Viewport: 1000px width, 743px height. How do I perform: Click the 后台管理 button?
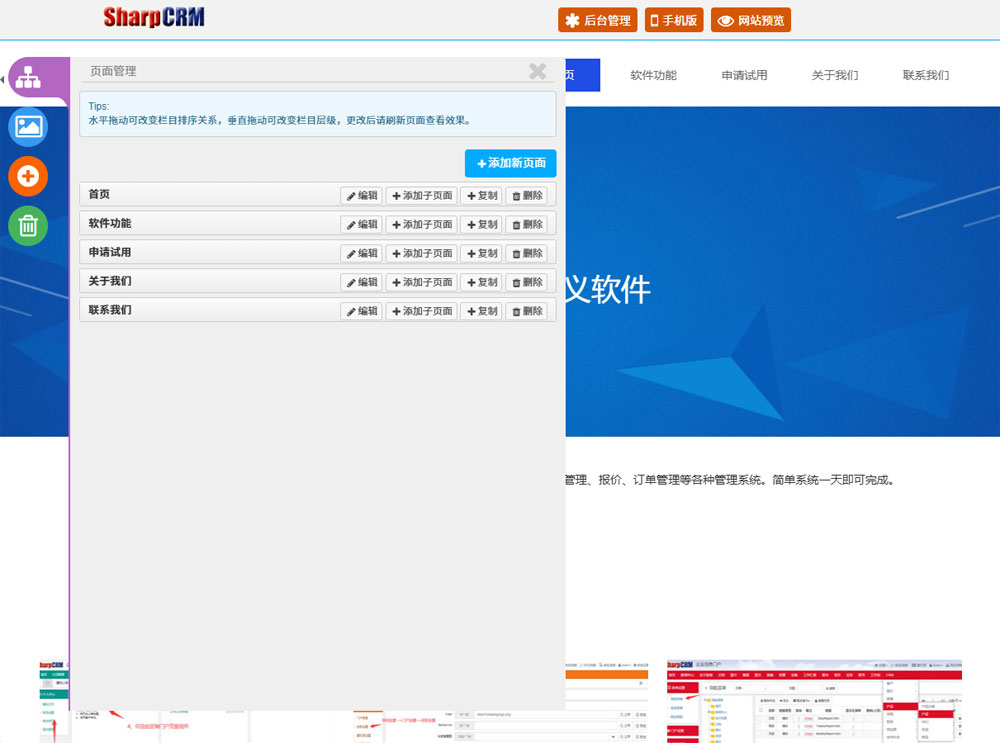pyautogui.click(x=598, y=20)
